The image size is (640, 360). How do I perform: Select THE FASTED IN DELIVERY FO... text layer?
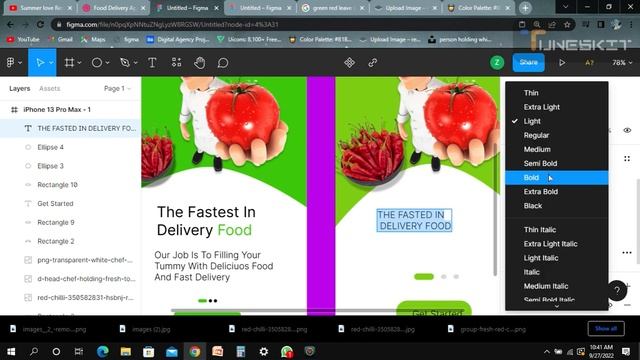[x=71, y=128]
